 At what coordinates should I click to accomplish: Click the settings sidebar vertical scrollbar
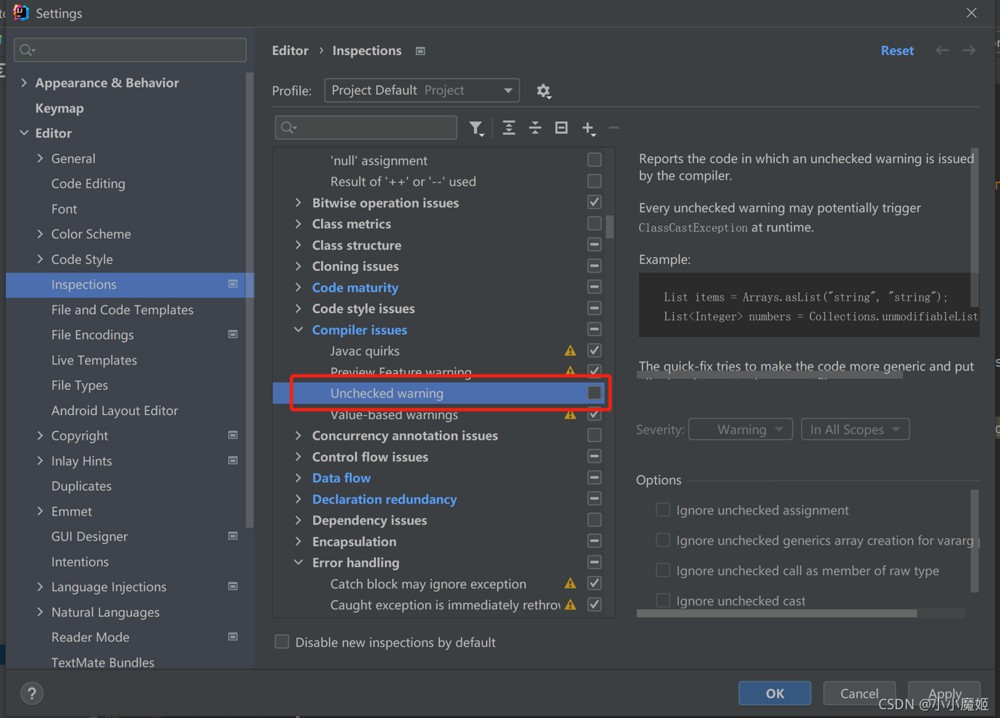coord(249,300)
